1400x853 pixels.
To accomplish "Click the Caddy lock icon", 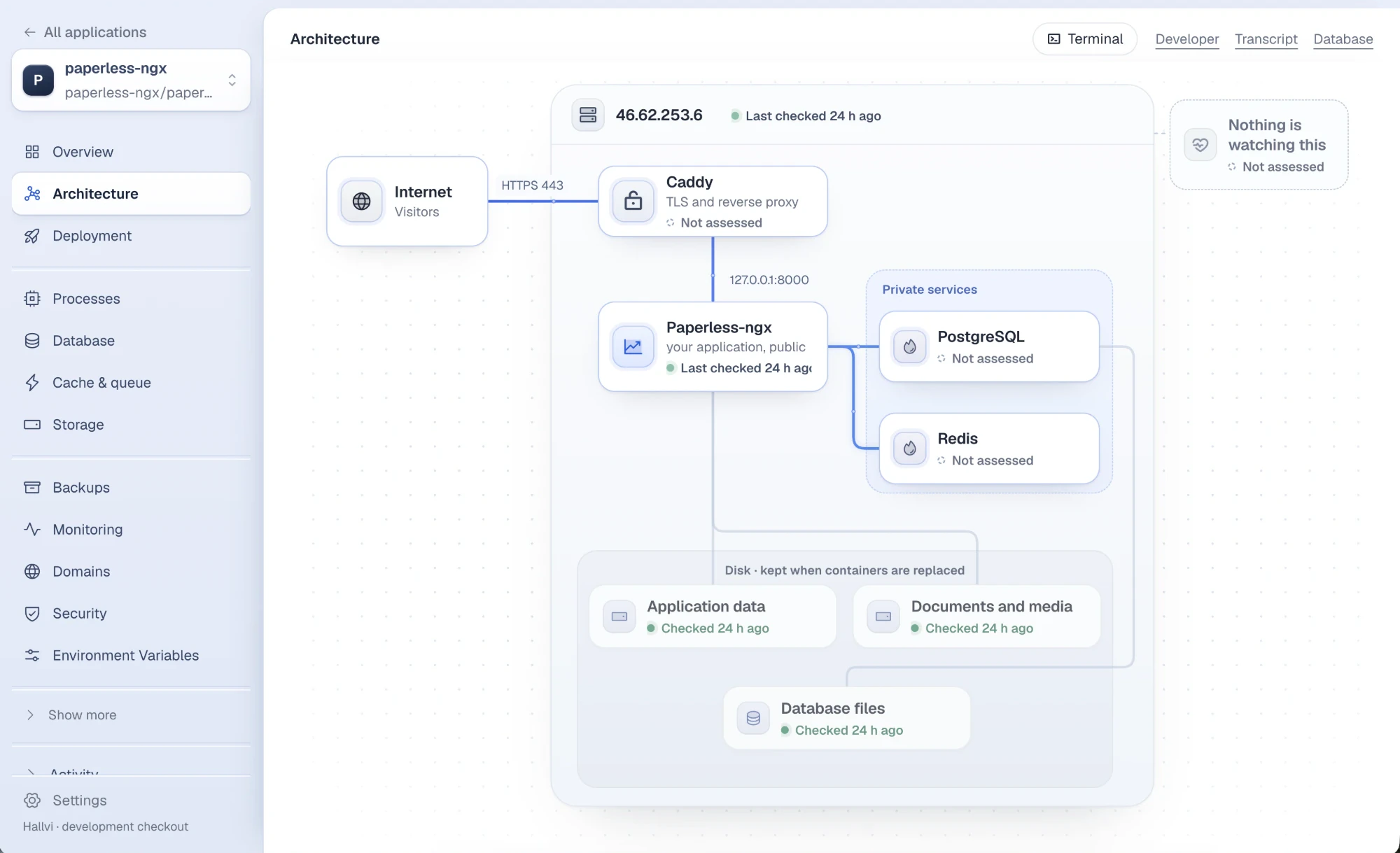I will click(x=633, y=201).
